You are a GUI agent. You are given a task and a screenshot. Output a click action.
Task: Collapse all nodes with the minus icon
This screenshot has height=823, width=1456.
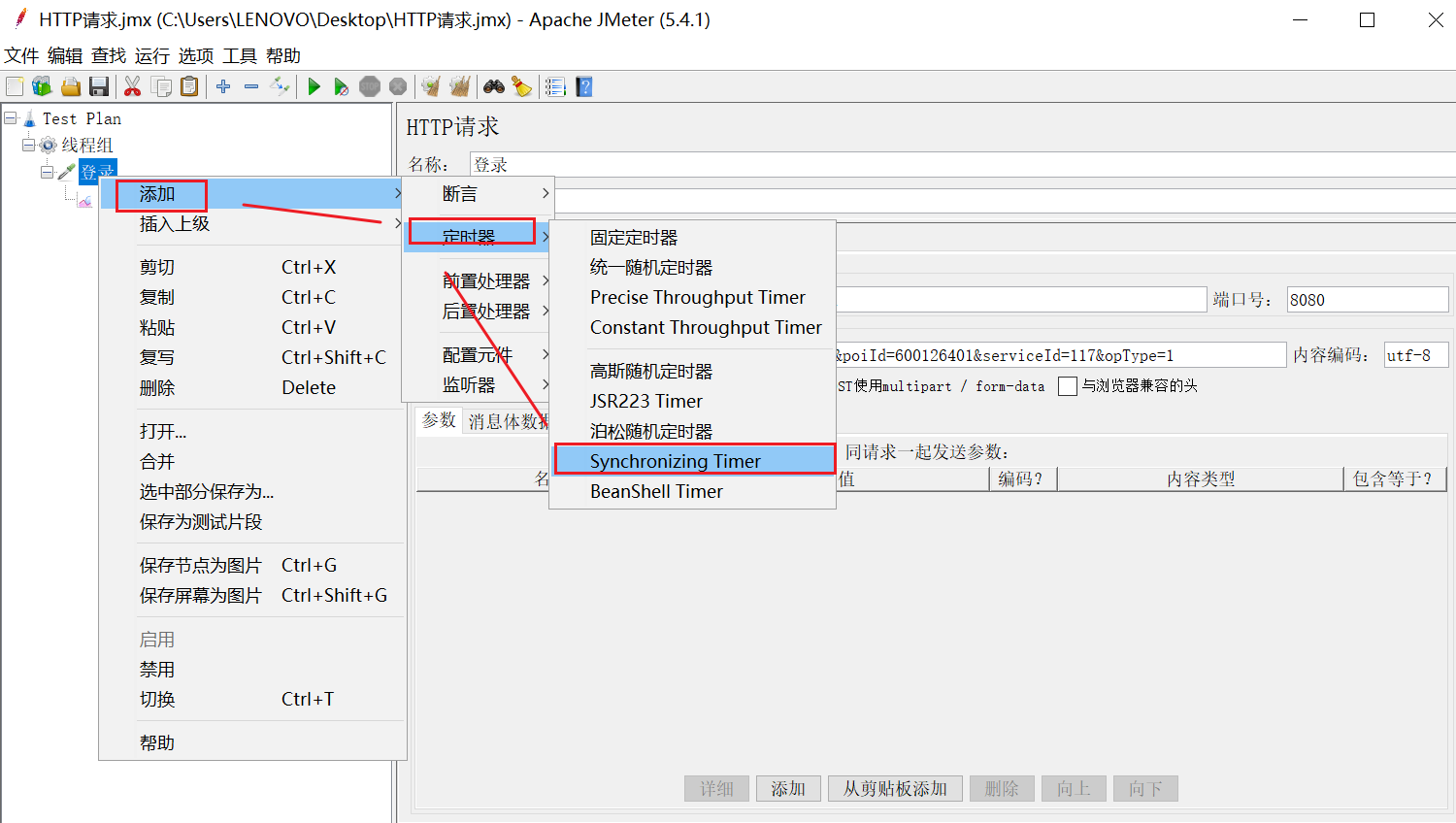[x=251, y=86]
